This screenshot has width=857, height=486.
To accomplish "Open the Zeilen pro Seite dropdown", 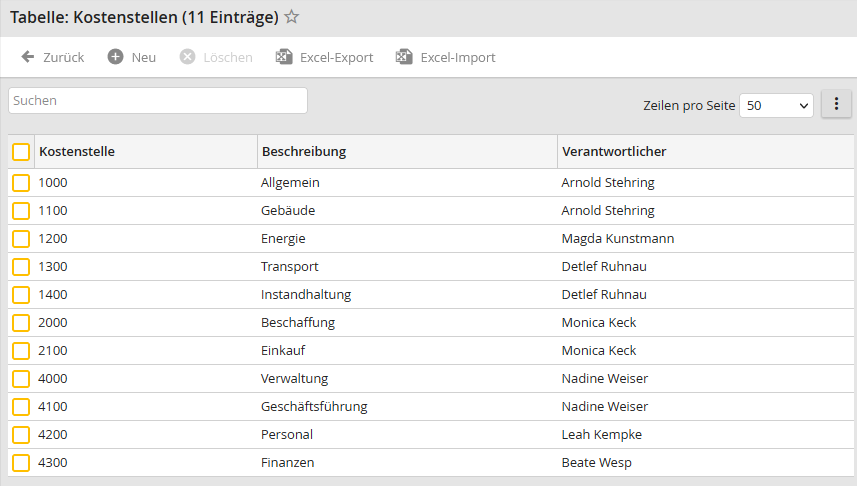I will tap(776, 105).
